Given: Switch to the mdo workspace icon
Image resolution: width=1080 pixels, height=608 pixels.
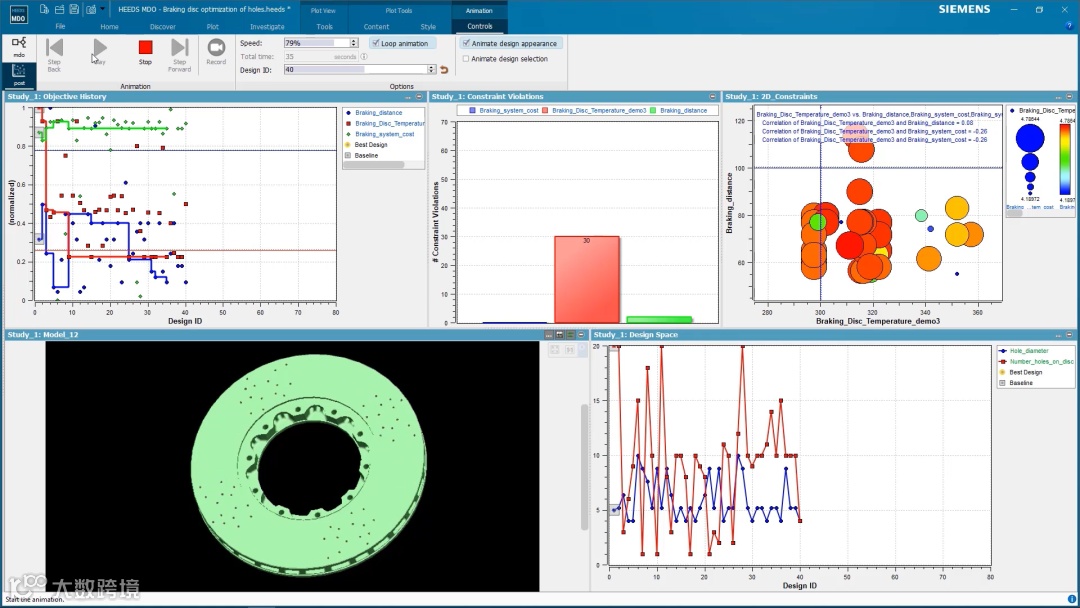Looking at the screenshot, I should 19,47.
